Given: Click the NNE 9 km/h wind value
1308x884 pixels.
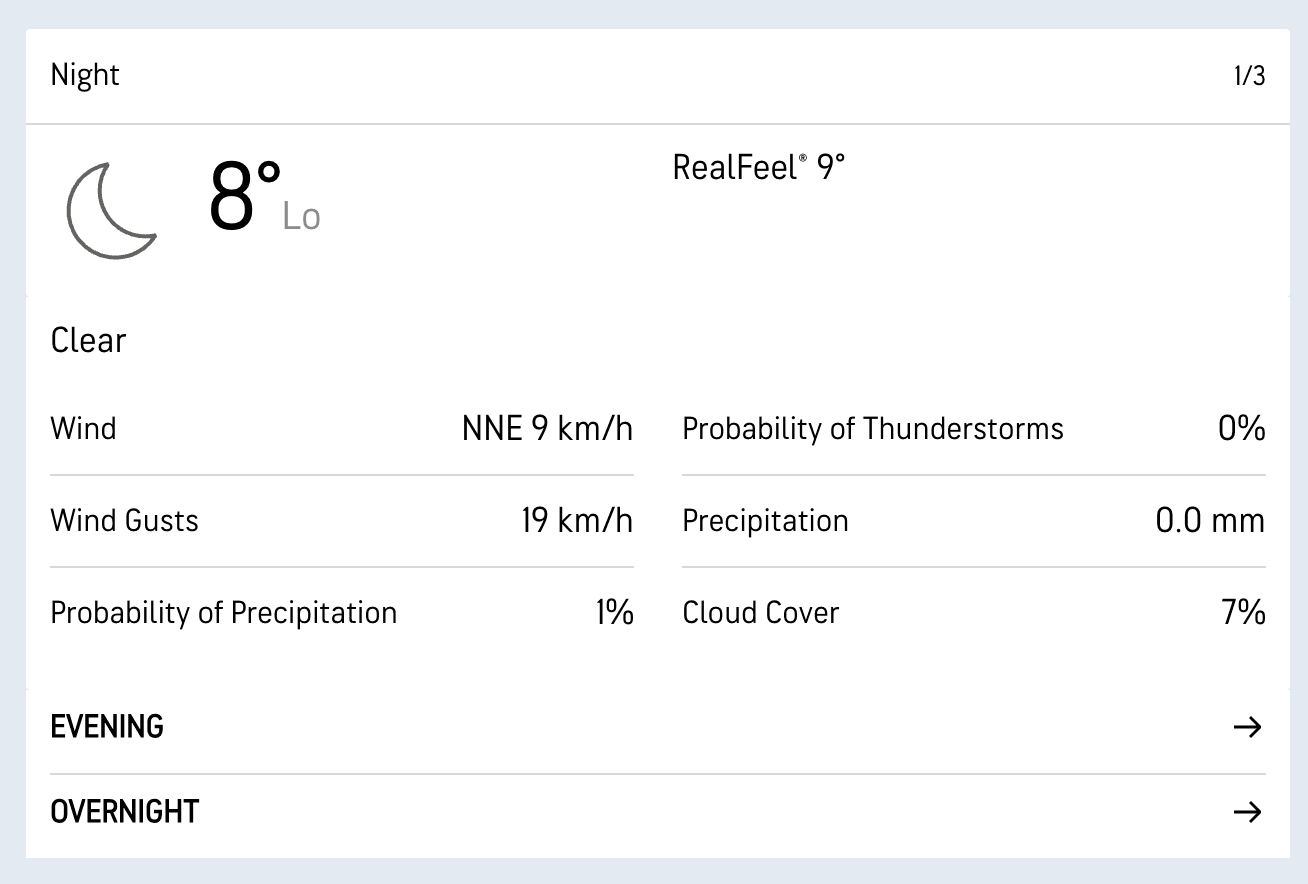Looking at the screenshot, I should tap(547, 429).
